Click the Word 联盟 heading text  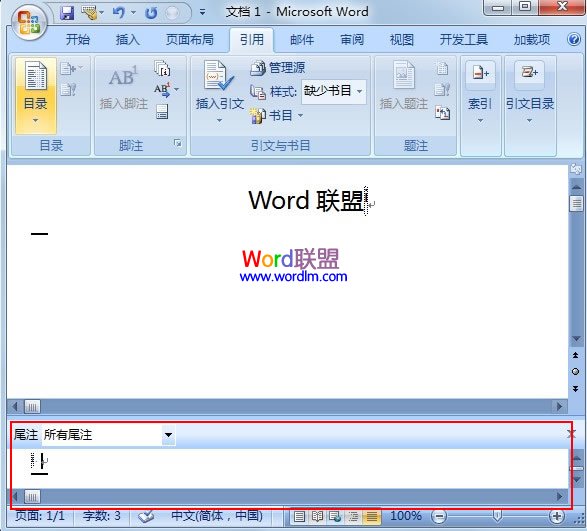[x=306, y=200]
